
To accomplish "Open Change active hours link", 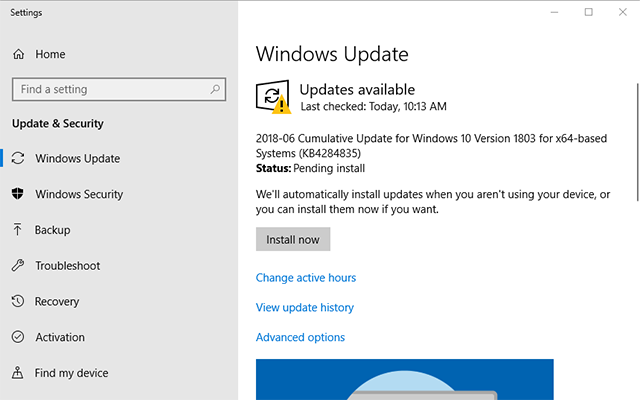I will click(306, 278).
